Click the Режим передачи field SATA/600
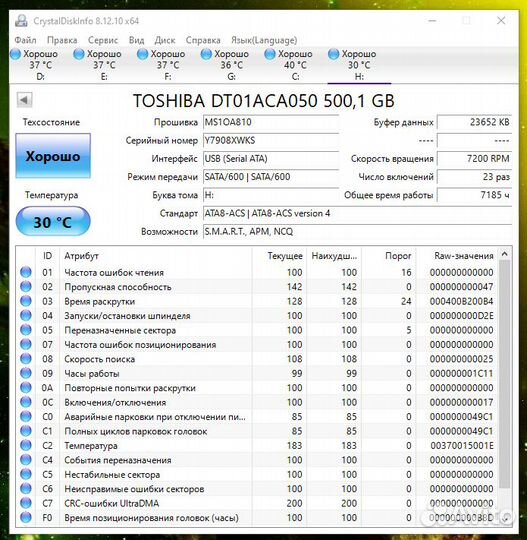The image size is (527, 540). point(271,177)
